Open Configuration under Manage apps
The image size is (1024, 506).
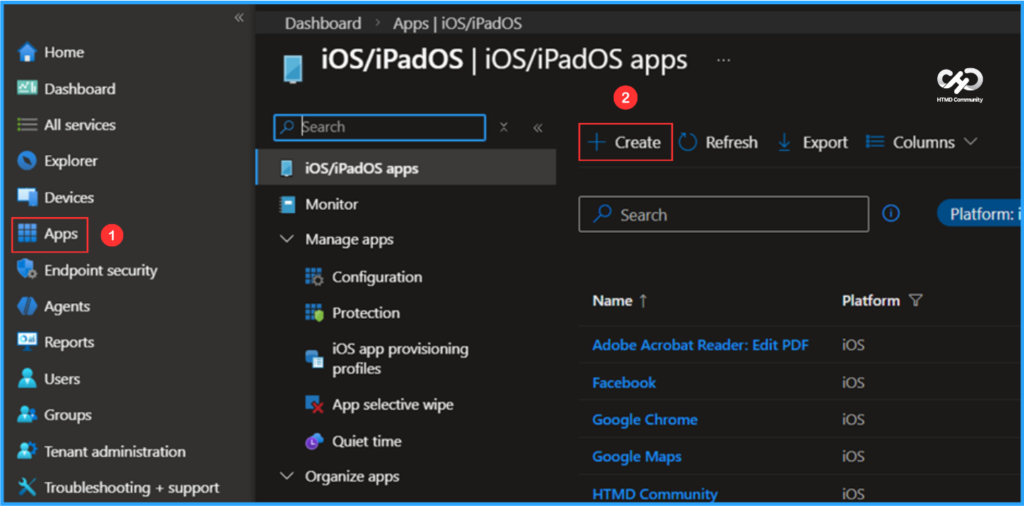pyautogui.click(x=377, y=277)
